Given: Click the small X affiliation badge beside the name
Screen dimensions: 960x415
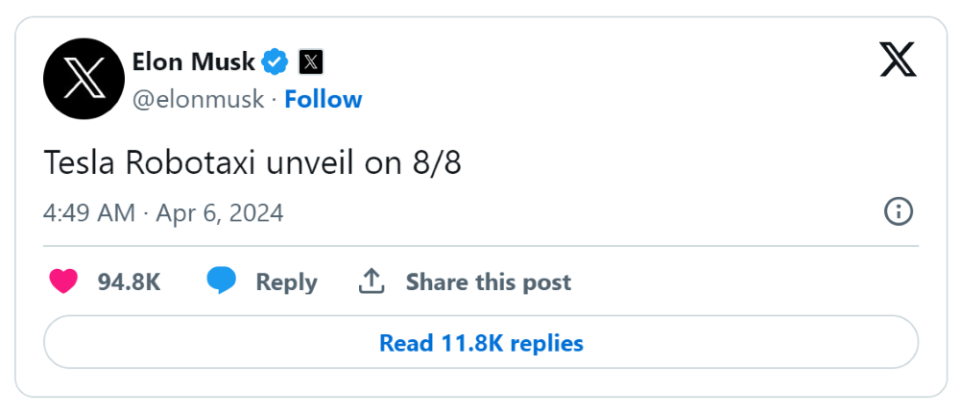Looking at the screenshot, I should 311,62.
